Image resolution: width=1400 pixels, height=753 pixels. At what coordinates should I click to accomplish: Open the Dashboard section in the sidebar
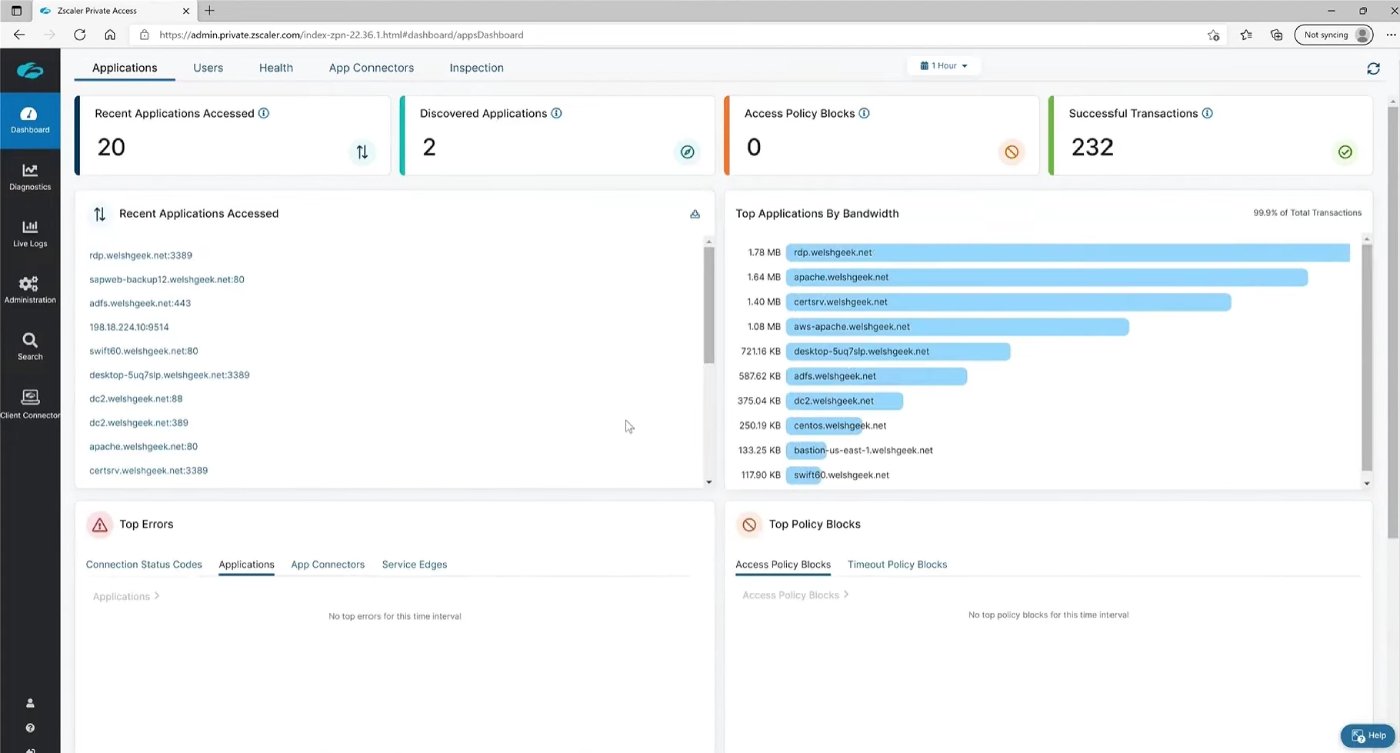point(30,120)
